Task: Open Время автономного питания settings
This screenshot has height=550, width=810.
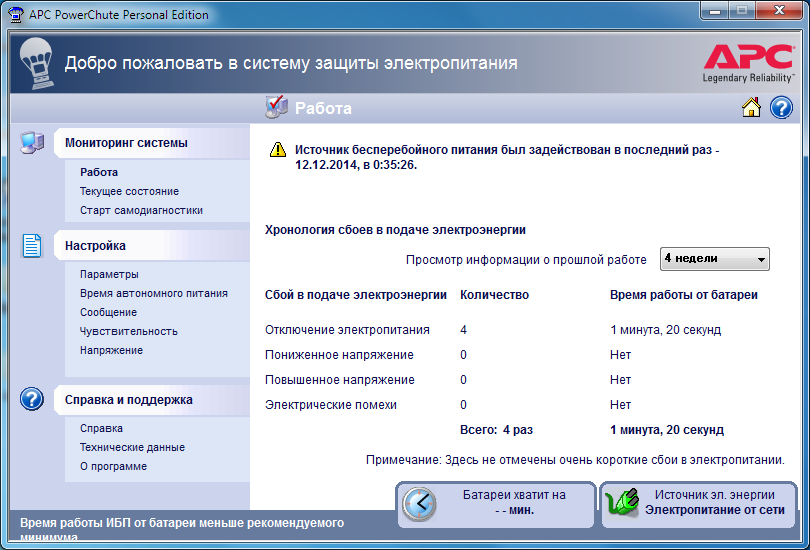Action: [x=153, y=293]
